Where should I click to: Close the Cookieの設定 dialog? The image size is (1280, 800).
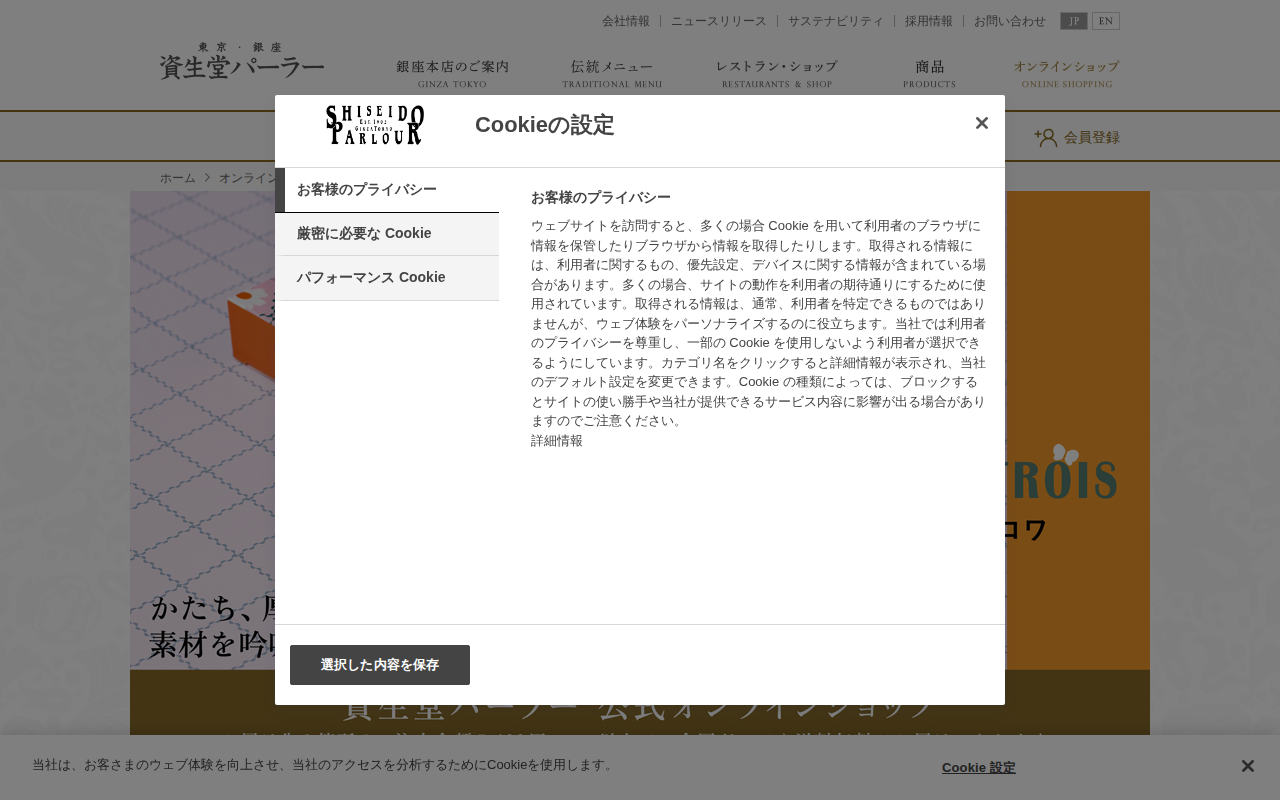point(981,122)
